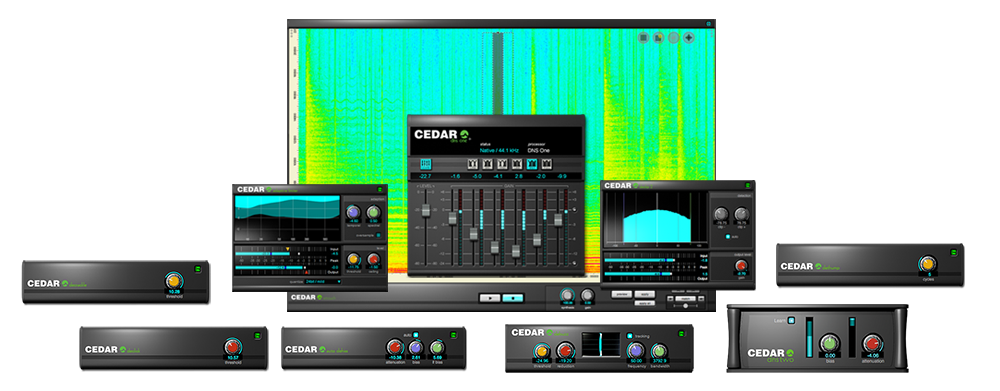This screenshot has height=391, width=1000.
Task: Click the orange threshold knob on CEDAR decrackle
Action: click(172, 280)
